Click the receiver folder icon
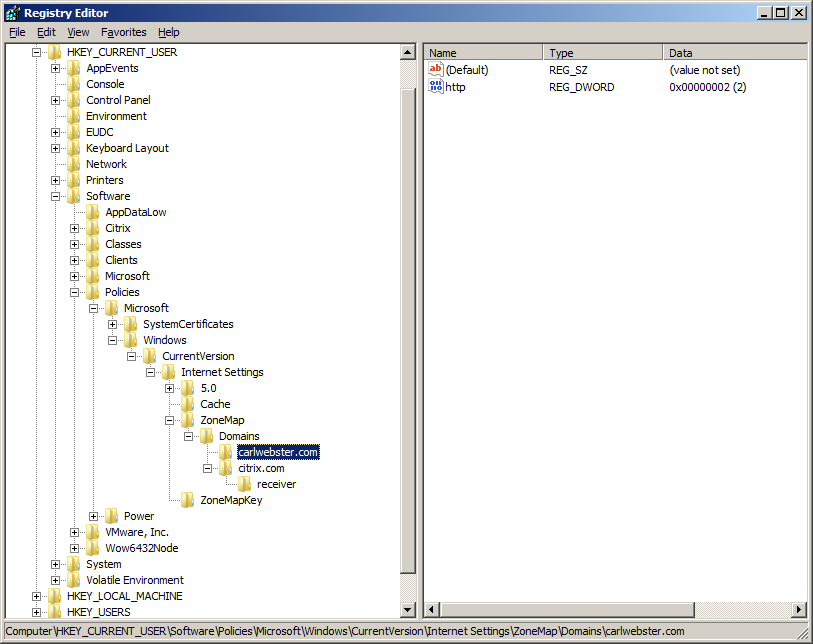813x644 pixels. click(245, 484)
